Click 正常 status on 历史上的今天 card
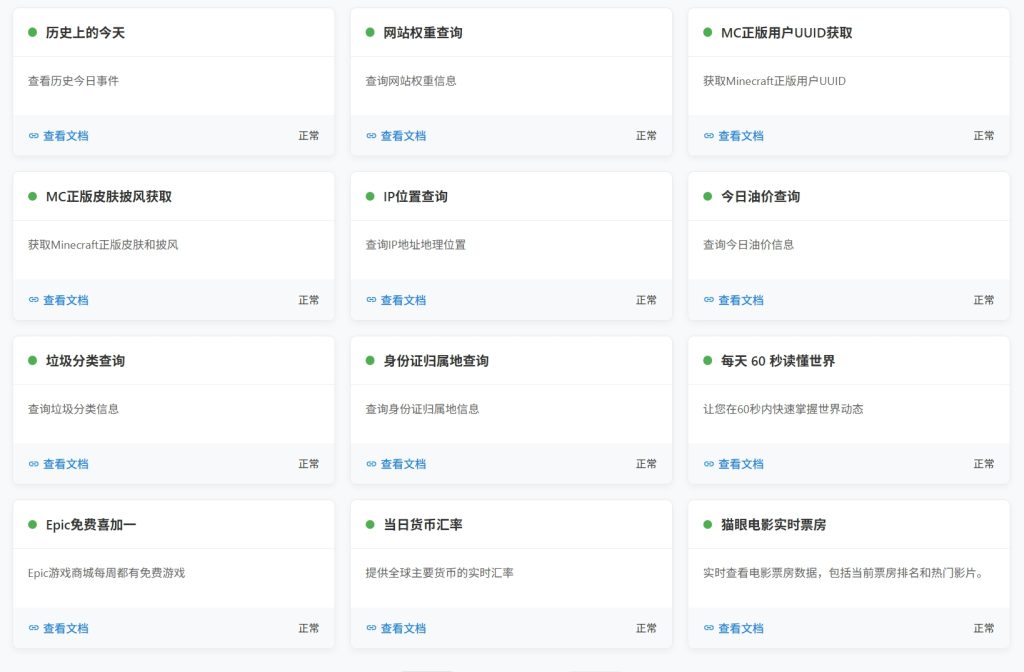Screen dimensions: 1024x672 click(x=309, y=136)
